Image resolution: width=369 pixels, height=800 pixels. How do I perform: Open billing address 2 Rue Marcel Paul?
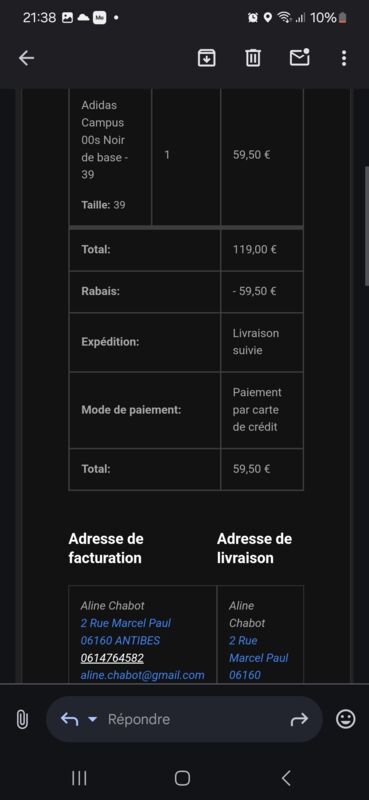pyautogui.click(x=126, y=623)
